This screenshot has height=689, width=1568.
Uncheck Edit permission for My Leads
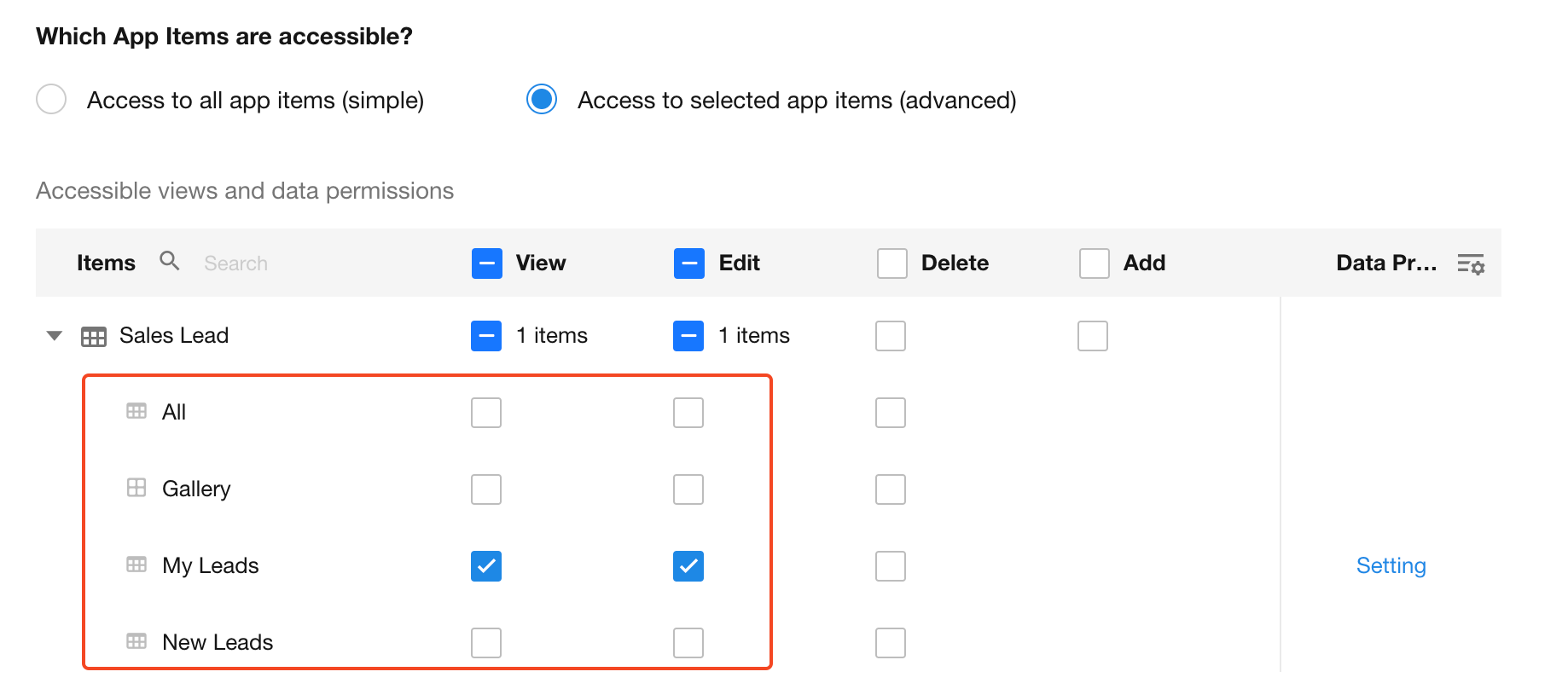(688, 566)
